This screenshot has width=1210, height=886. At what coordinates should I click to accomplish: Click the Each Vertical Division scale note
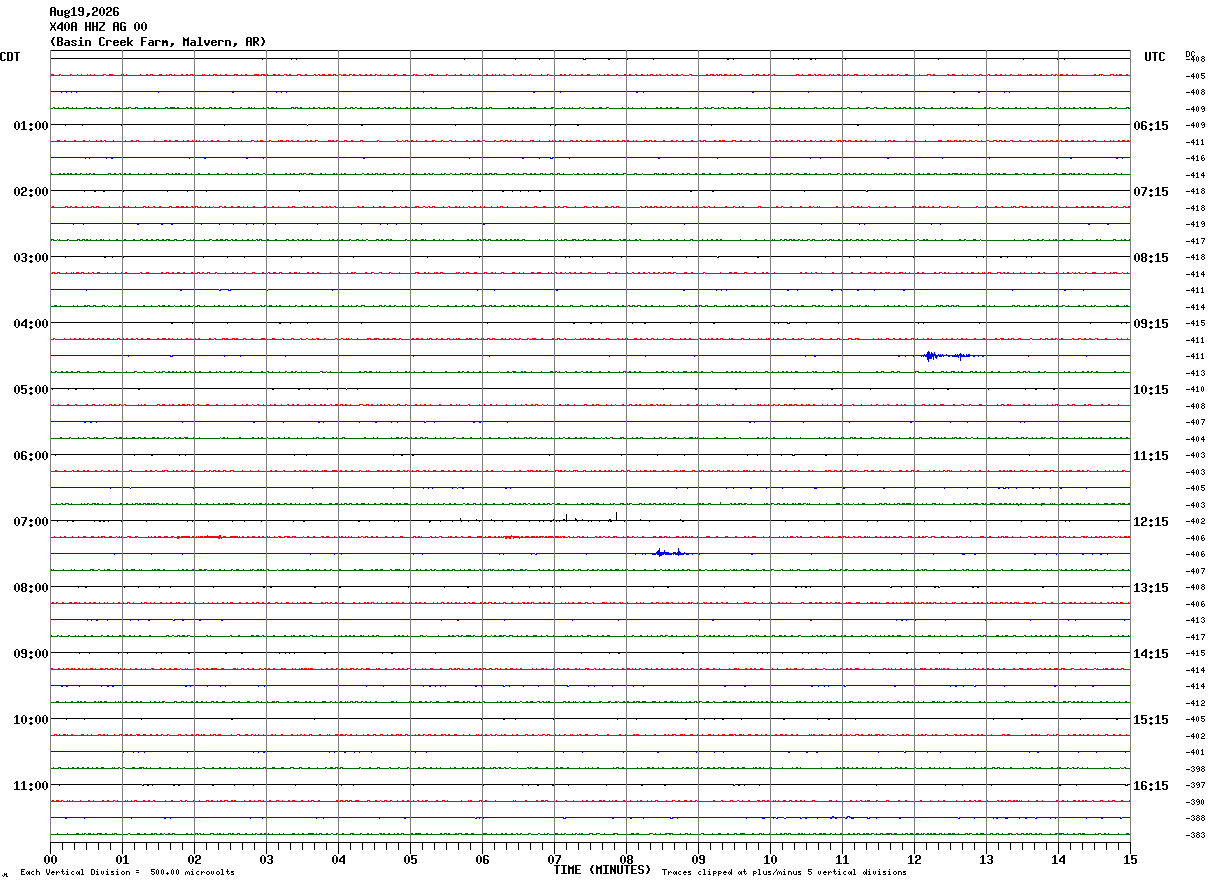tap(127, 873)
